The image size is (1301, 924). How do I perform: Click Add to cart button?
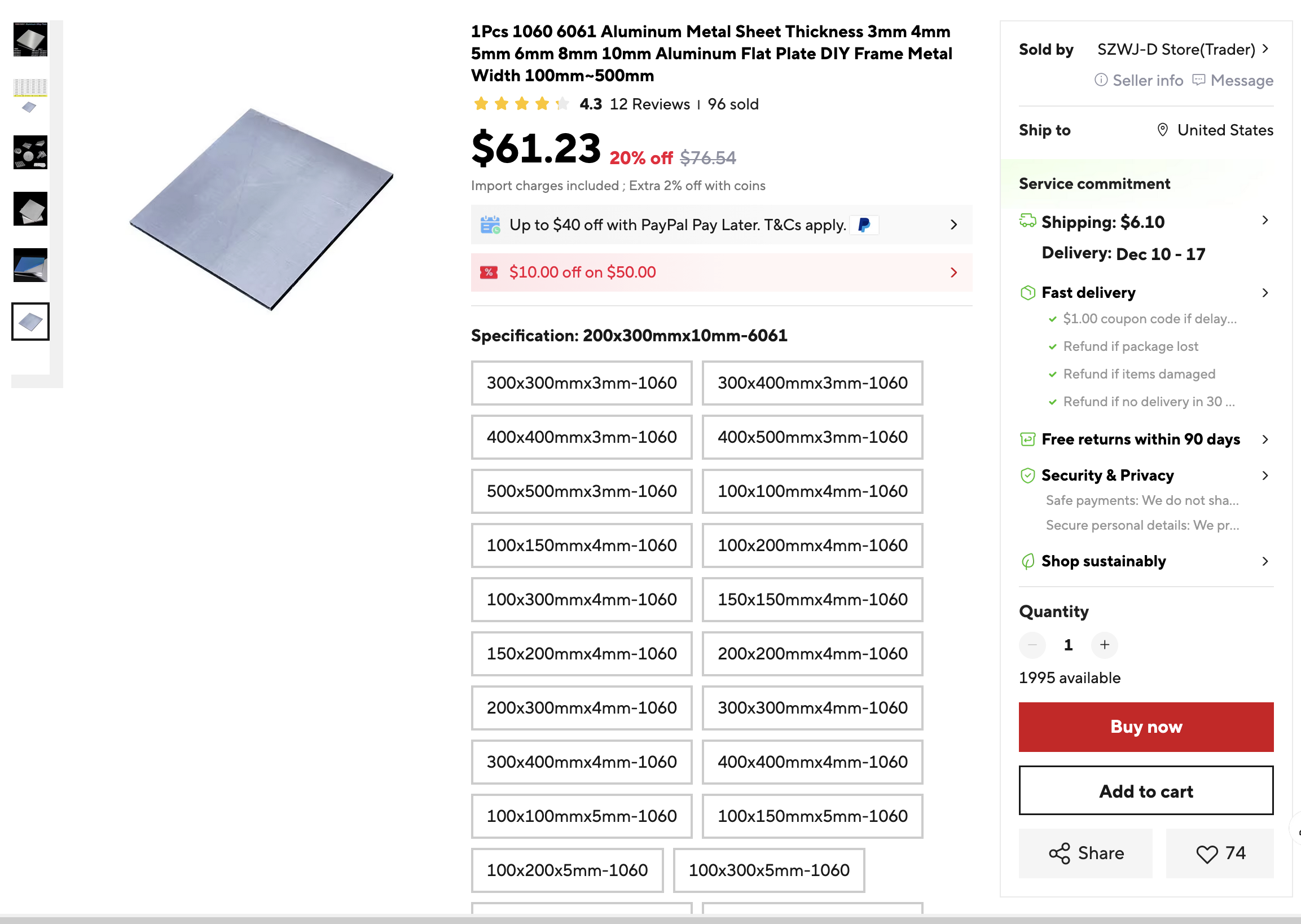1146,791
